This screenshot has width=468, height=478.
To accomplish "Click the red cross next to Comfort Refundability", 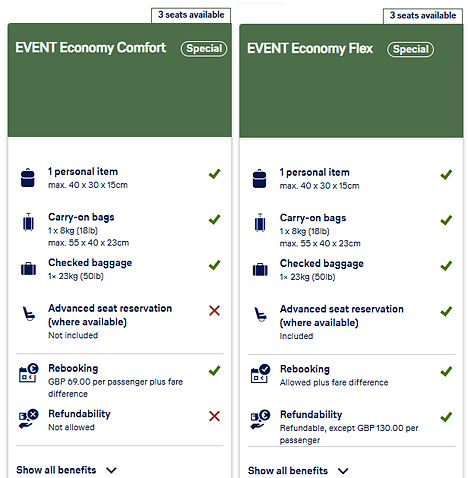I will click(x=214, y=416).
